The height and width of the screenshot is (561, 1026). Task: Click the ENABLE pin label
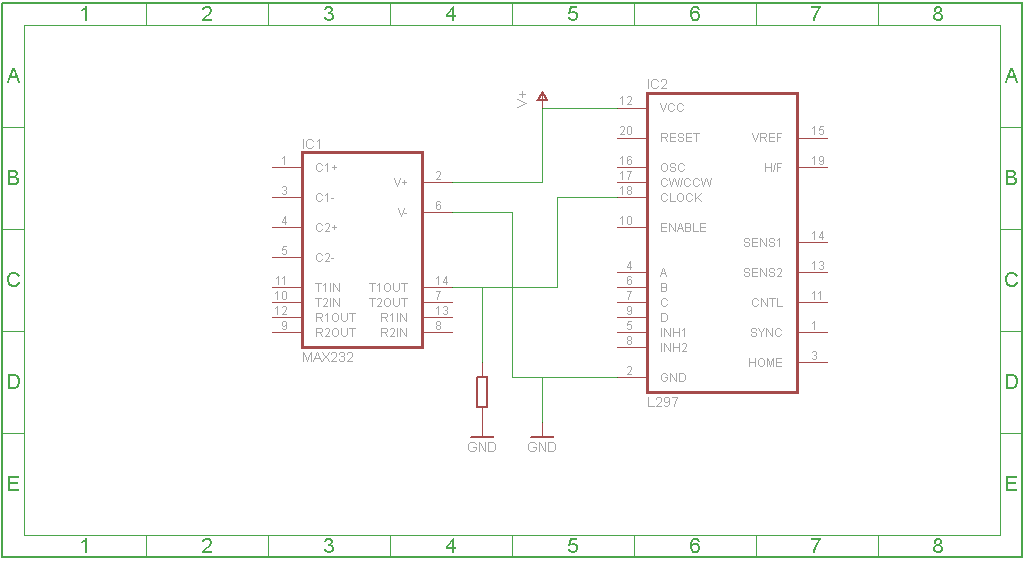pos(683,228)
